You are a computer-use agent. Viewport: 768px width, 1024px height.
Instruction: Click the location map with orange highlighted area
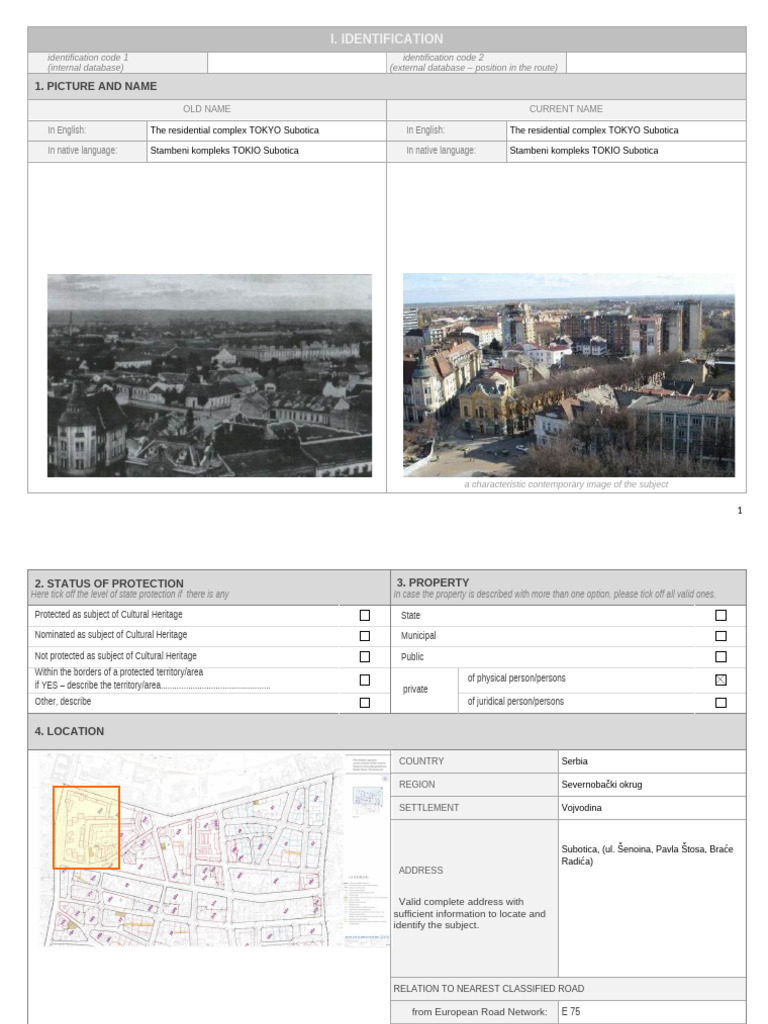coord(213,849)
